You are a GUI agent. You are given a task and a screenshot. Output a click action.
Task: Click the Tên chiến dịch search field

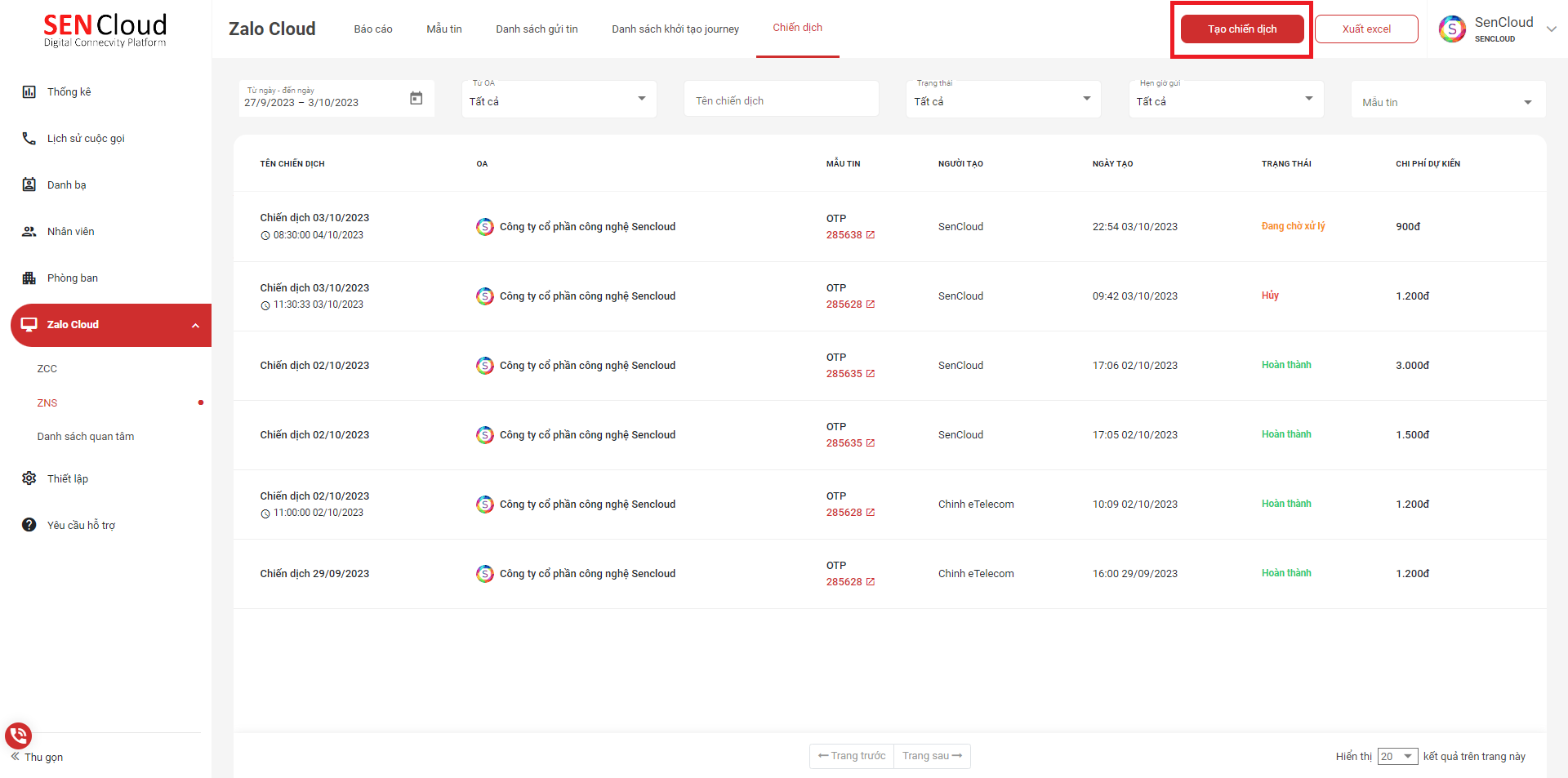click(781, 100)
